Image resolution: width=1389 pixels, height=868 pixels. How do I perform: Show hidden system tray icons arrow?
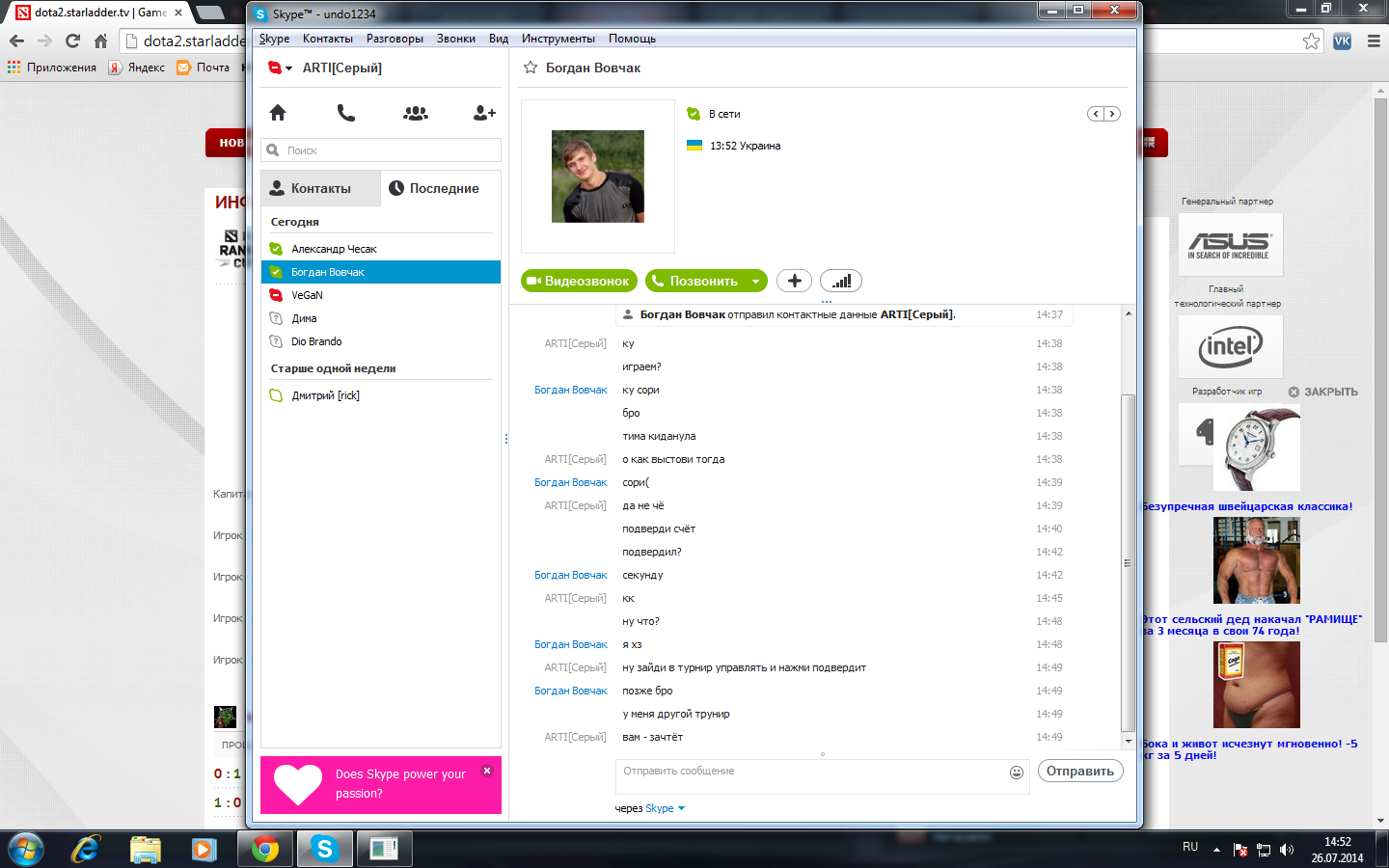[x=1216, y=850]
